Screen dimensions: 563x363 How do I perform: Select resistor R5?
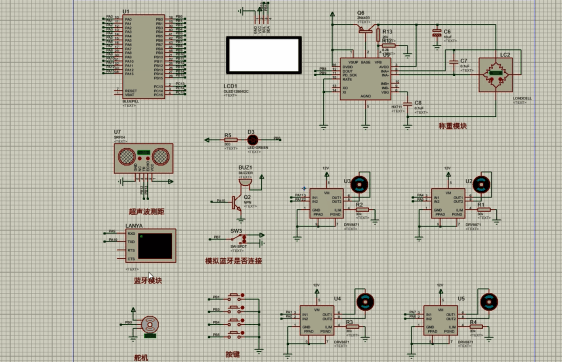tap(231, 140)
